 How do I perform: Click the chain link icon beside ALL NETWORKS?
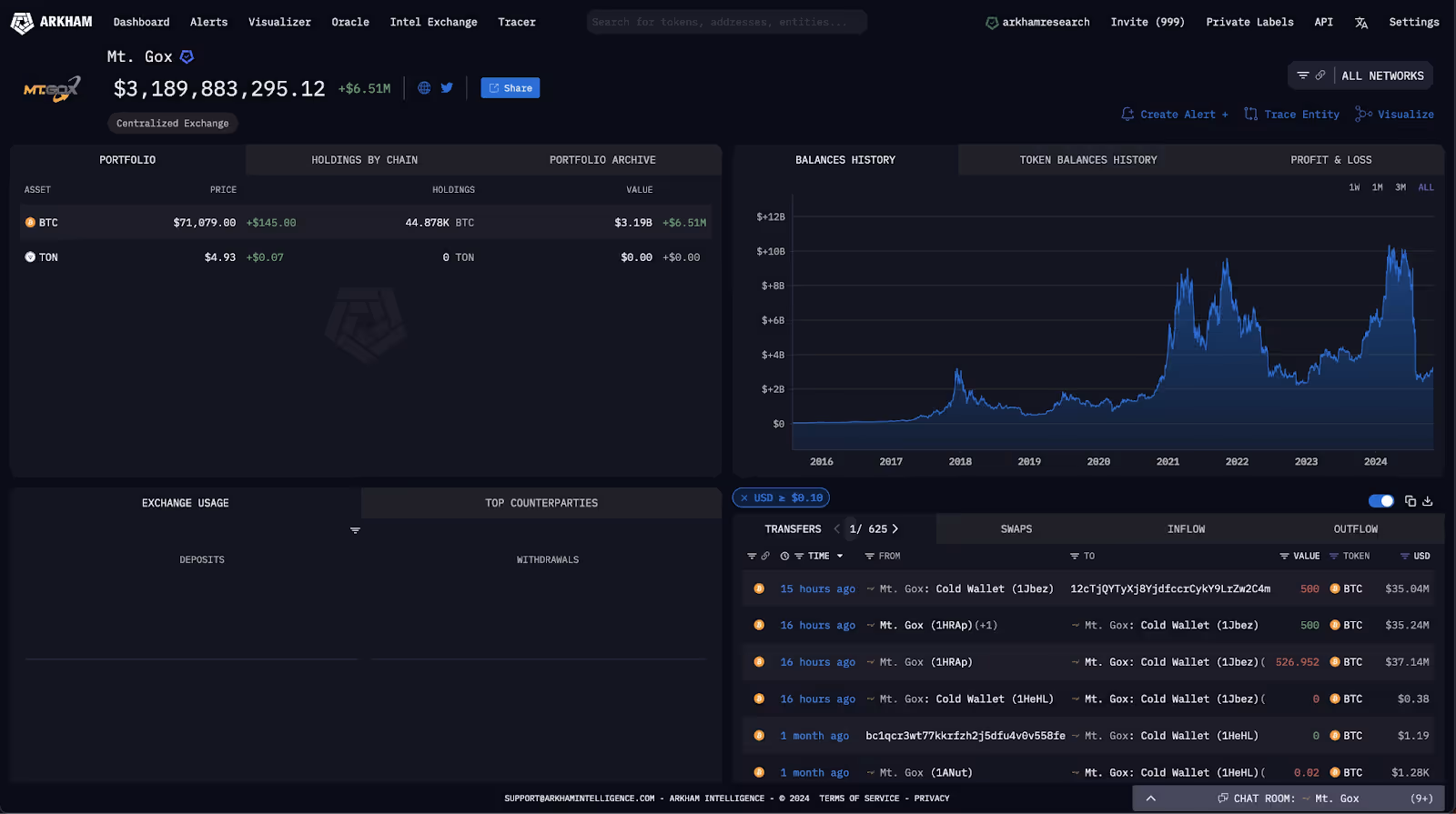(1320, 75)
